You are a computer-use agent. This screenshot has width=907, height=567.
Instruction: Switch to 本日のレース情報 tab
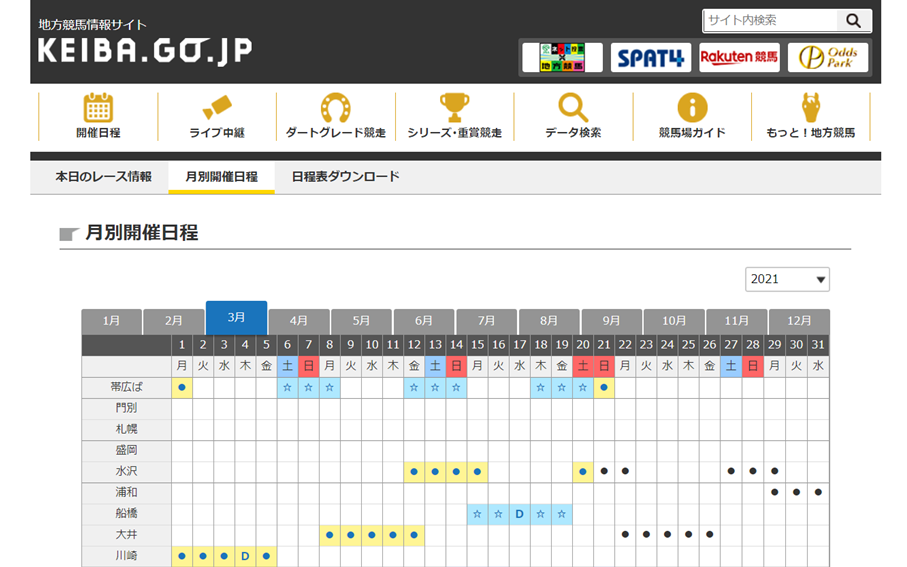coord(103,177)
